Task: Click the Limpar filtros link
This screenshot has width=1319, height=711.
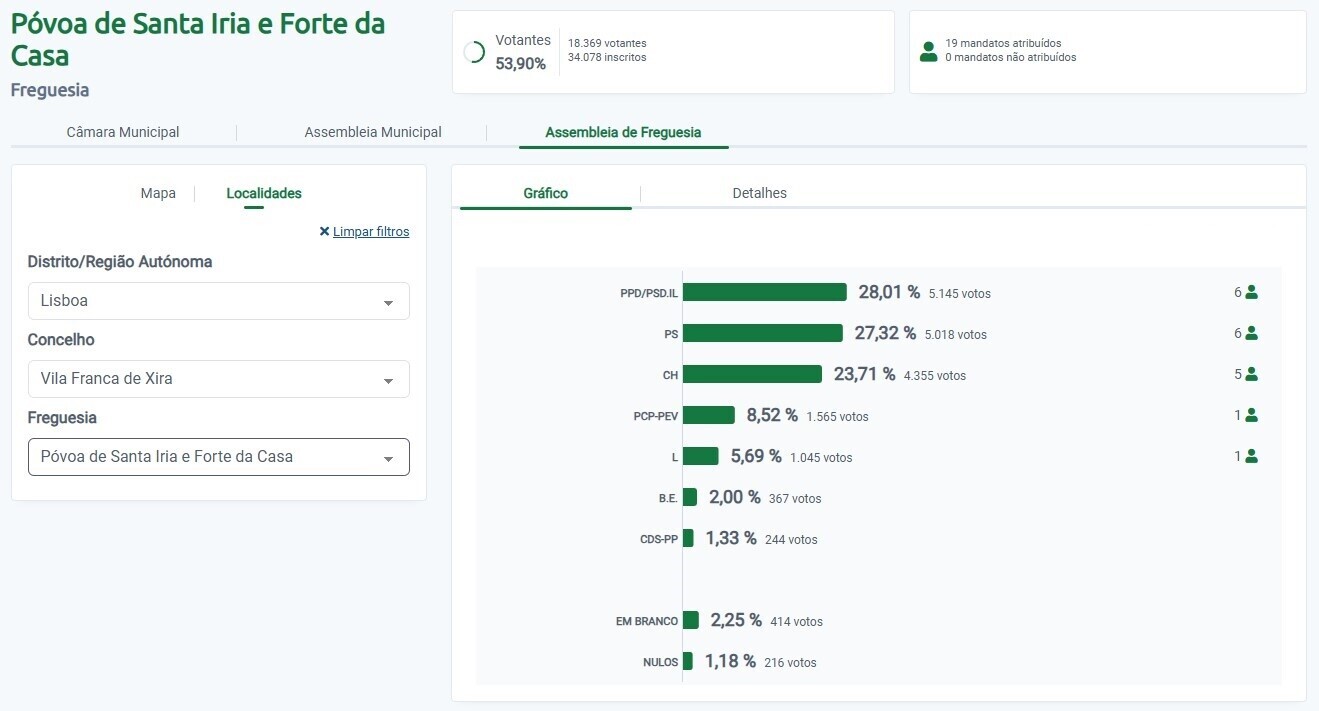Action: coord(371,231)
